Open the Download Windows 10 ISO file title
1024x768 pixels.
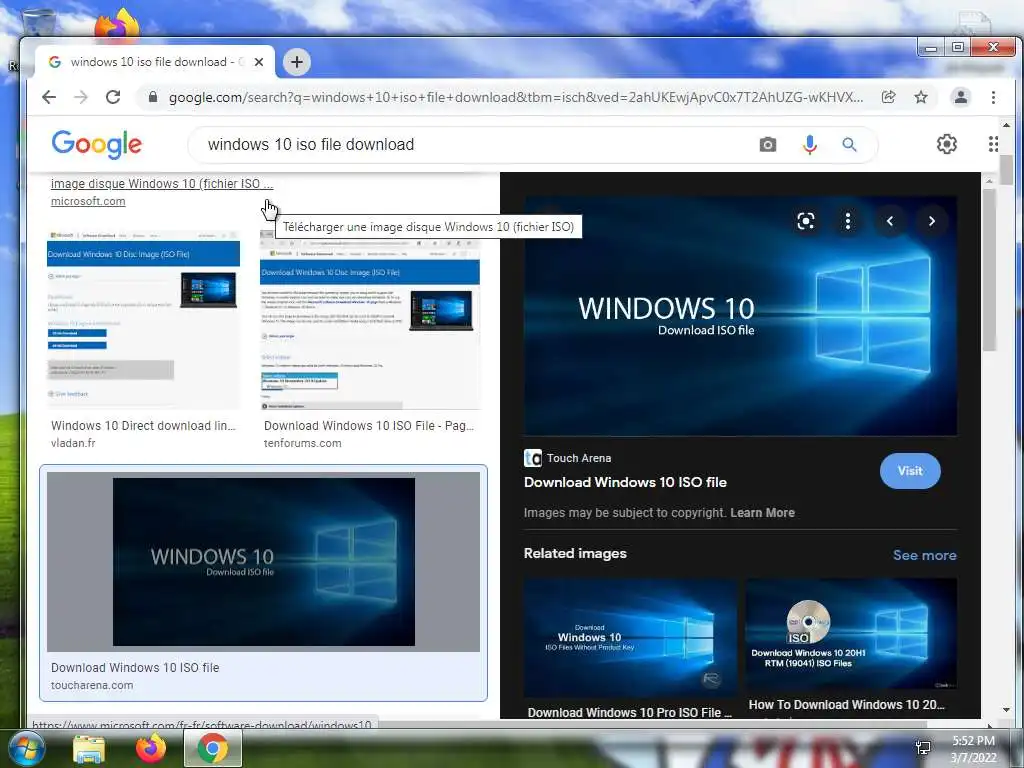[625, 483]
